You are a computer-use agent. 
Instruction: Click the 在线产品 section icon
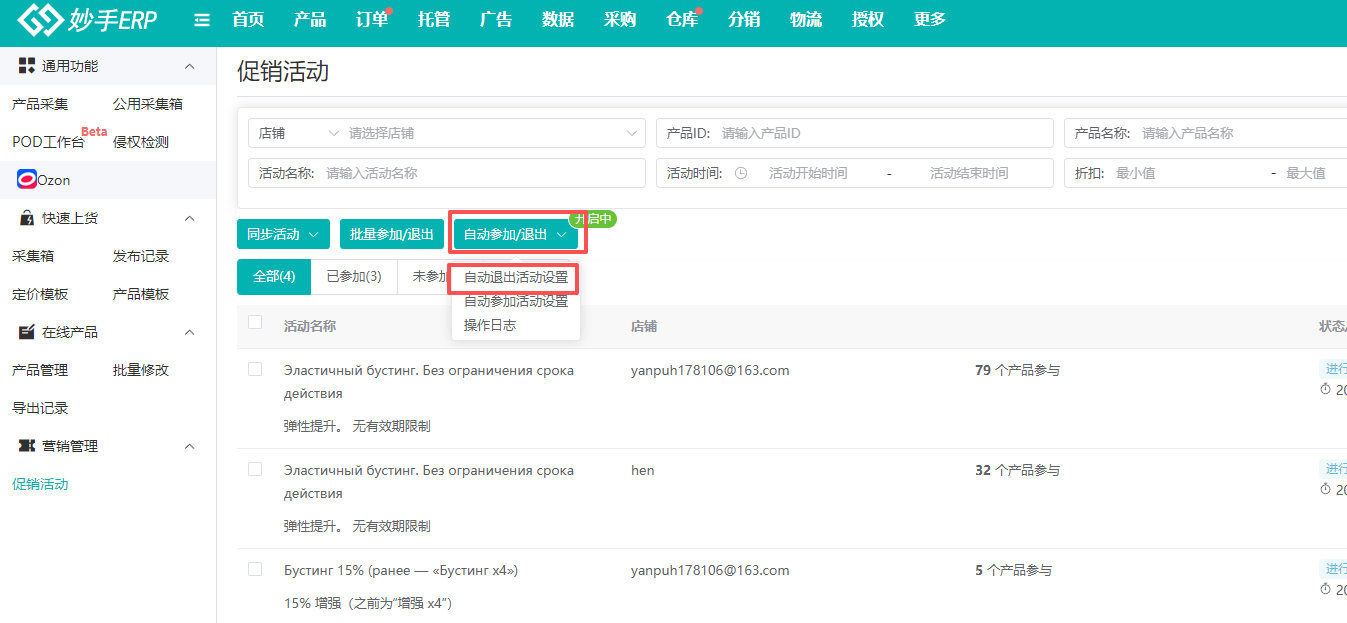(x=27, y=332)
